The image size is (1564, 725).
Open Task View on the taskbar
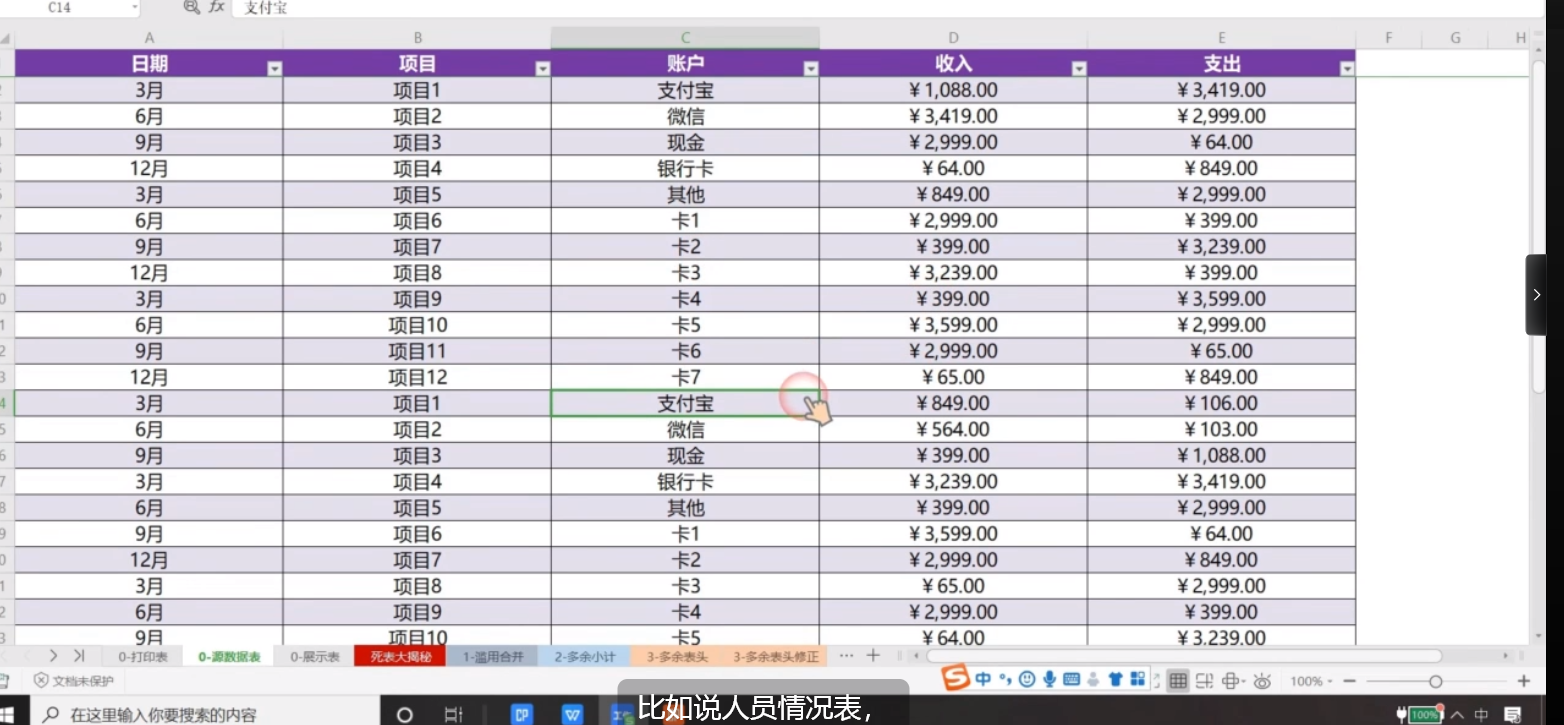click(x=454, y=715)
